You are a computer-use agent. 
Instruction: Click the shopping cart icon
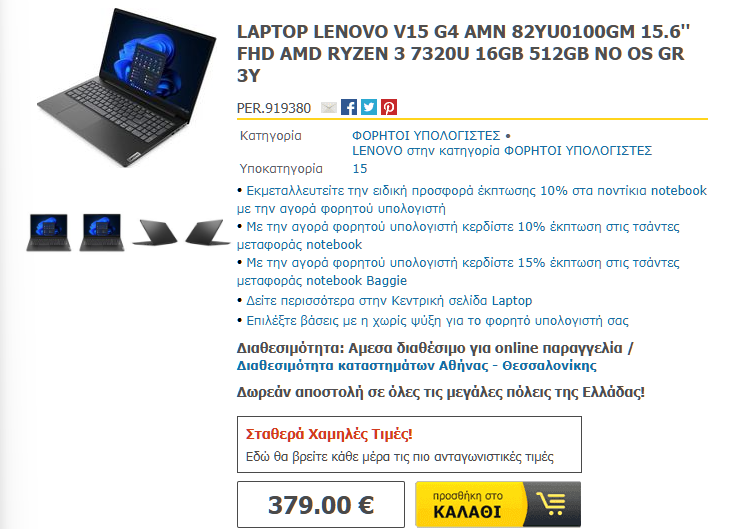coord(552,504)
